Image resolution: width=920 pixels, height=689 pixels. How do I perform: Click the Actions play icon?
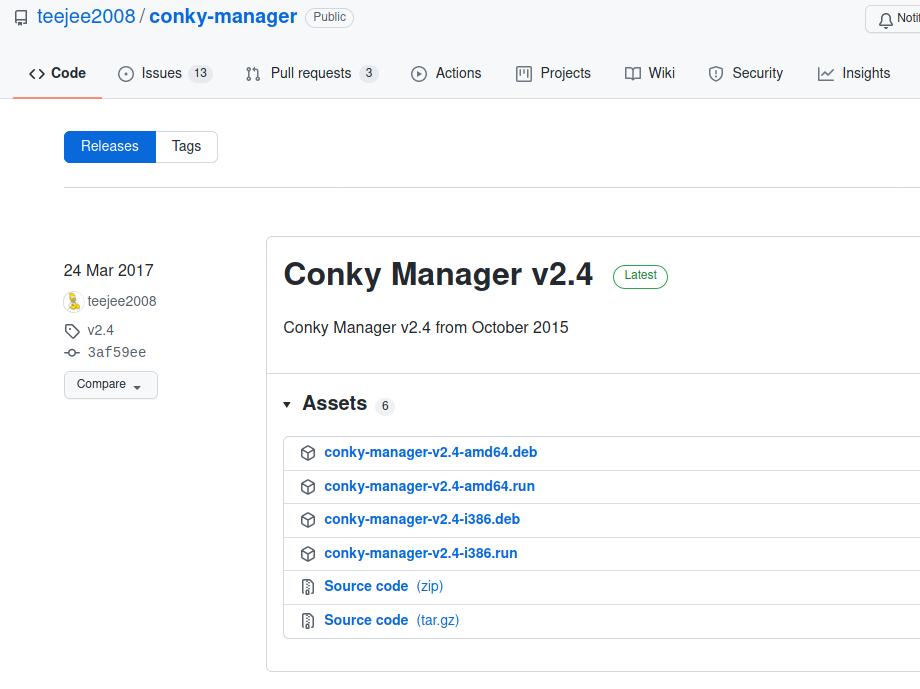(x=419, y=74)
